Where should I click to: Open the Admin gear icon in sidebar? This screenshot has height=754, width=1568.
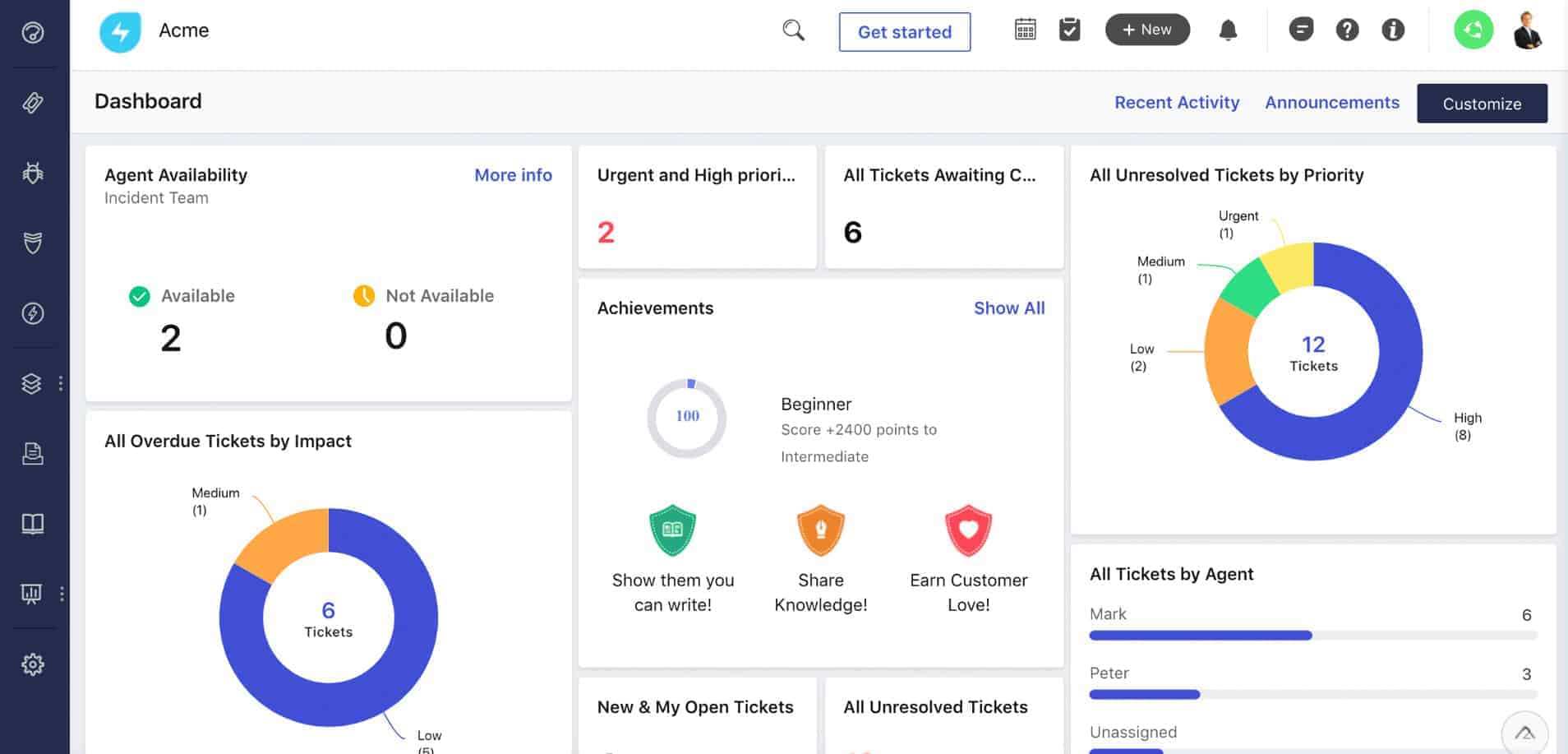click(33, 664)
